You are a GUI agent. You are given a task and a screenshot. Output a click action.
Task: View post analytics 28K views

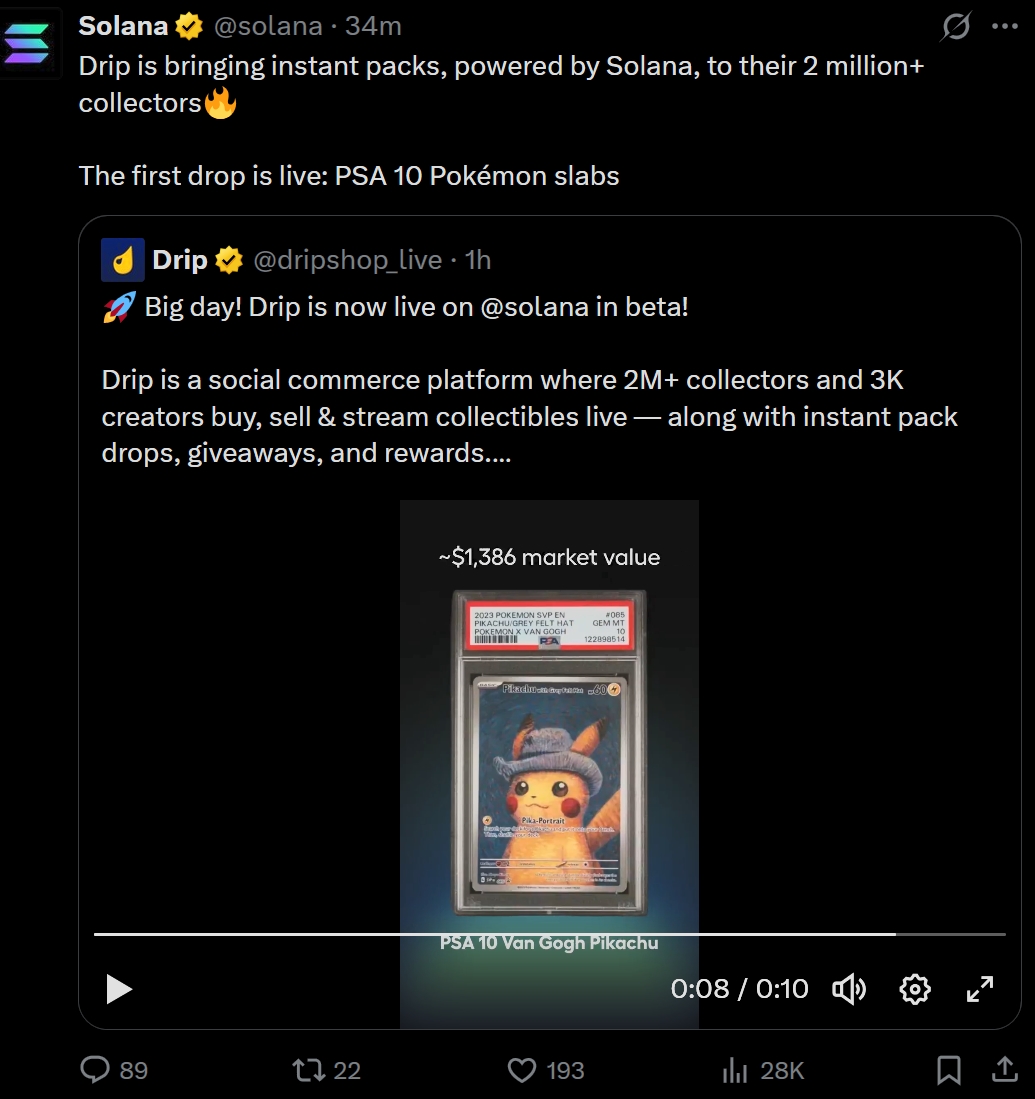click(736, 1071)
